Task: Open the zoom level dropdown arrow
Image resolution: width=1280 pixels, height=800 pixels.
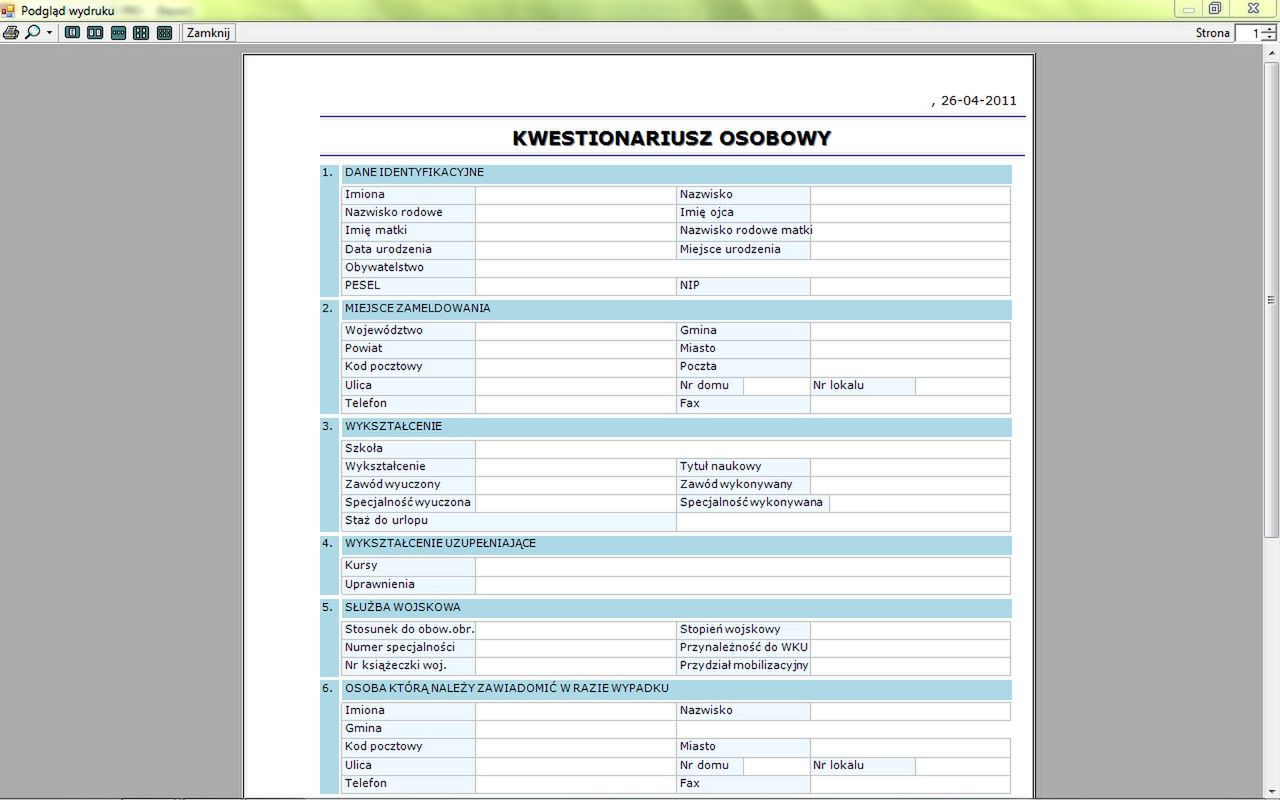Action: pyautogui.click(x=50, y=33)
